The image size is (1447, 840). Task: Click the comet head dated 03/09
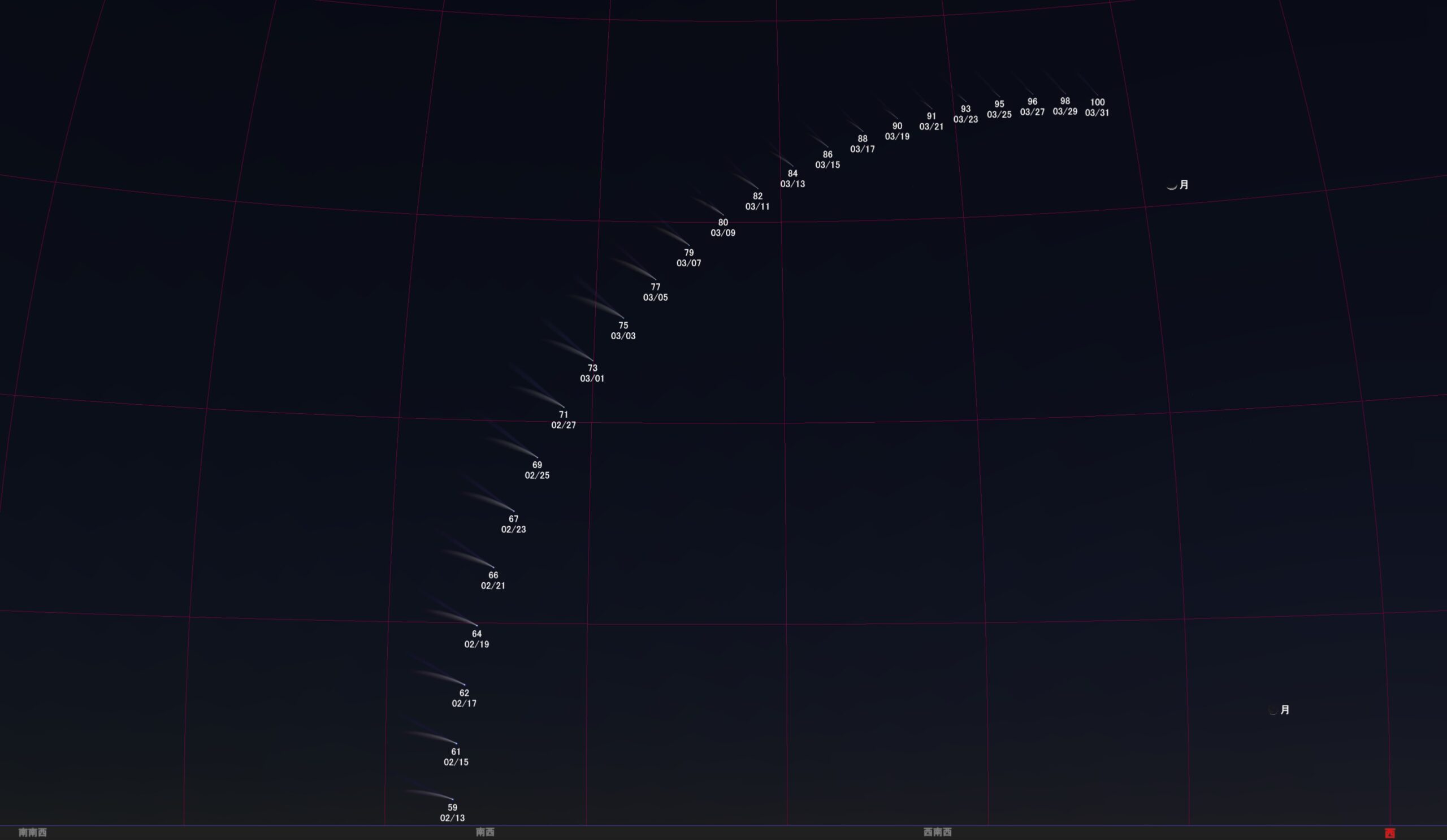pyautogui.click(x=723, y=215)
